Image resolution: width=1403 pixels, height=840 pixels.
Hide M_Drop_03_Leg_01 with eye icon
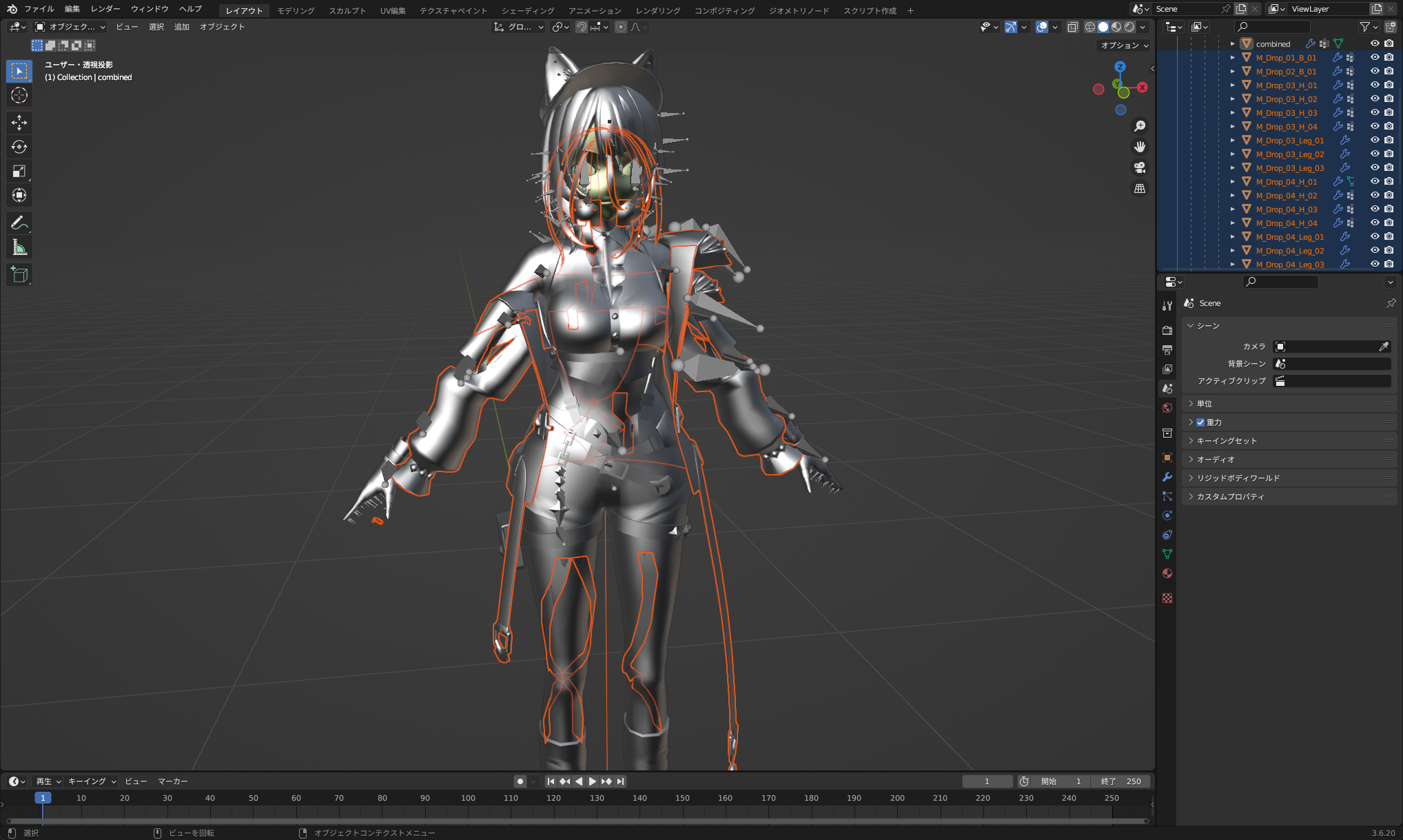(x=1375, y=140)
